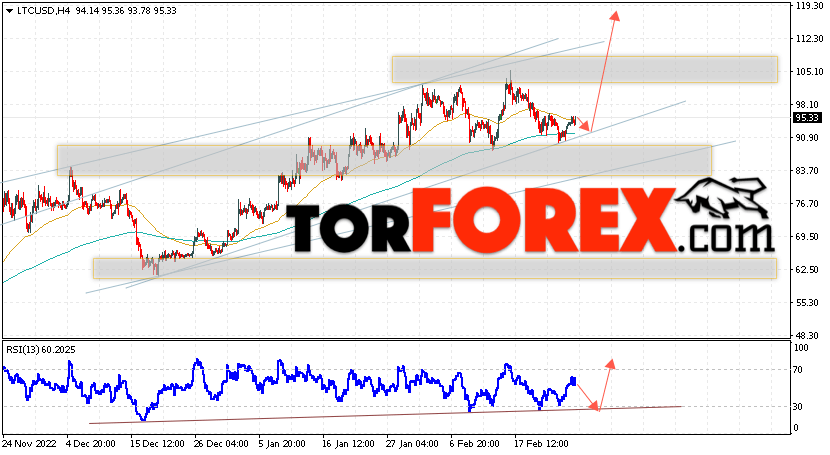The image size is (830, 455).
Task: Click the 69.50 price axis label
Action: (x=809, y=236)
